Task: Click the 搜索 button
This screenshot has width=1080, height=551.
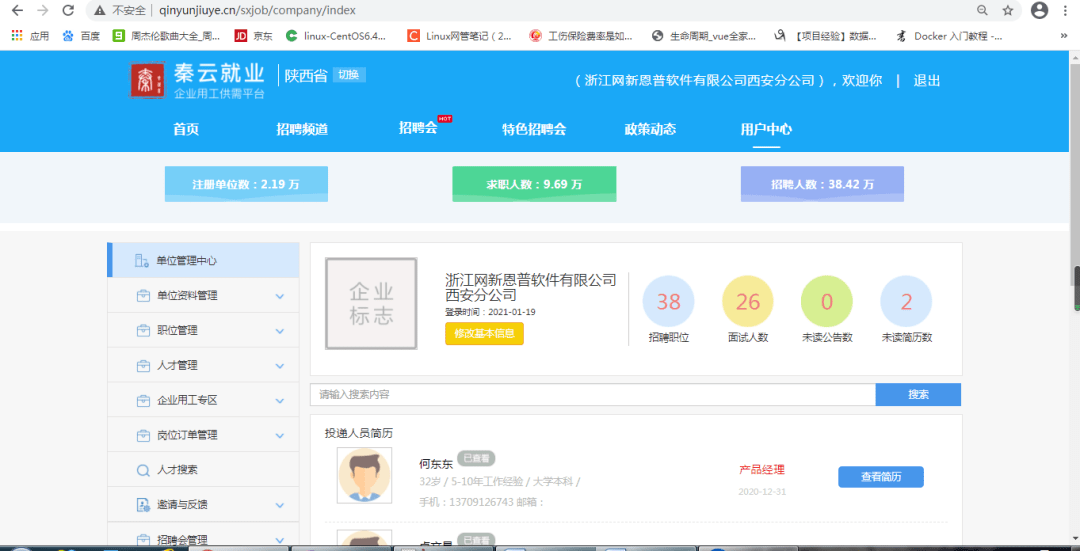Action: [x=918, y=395]
